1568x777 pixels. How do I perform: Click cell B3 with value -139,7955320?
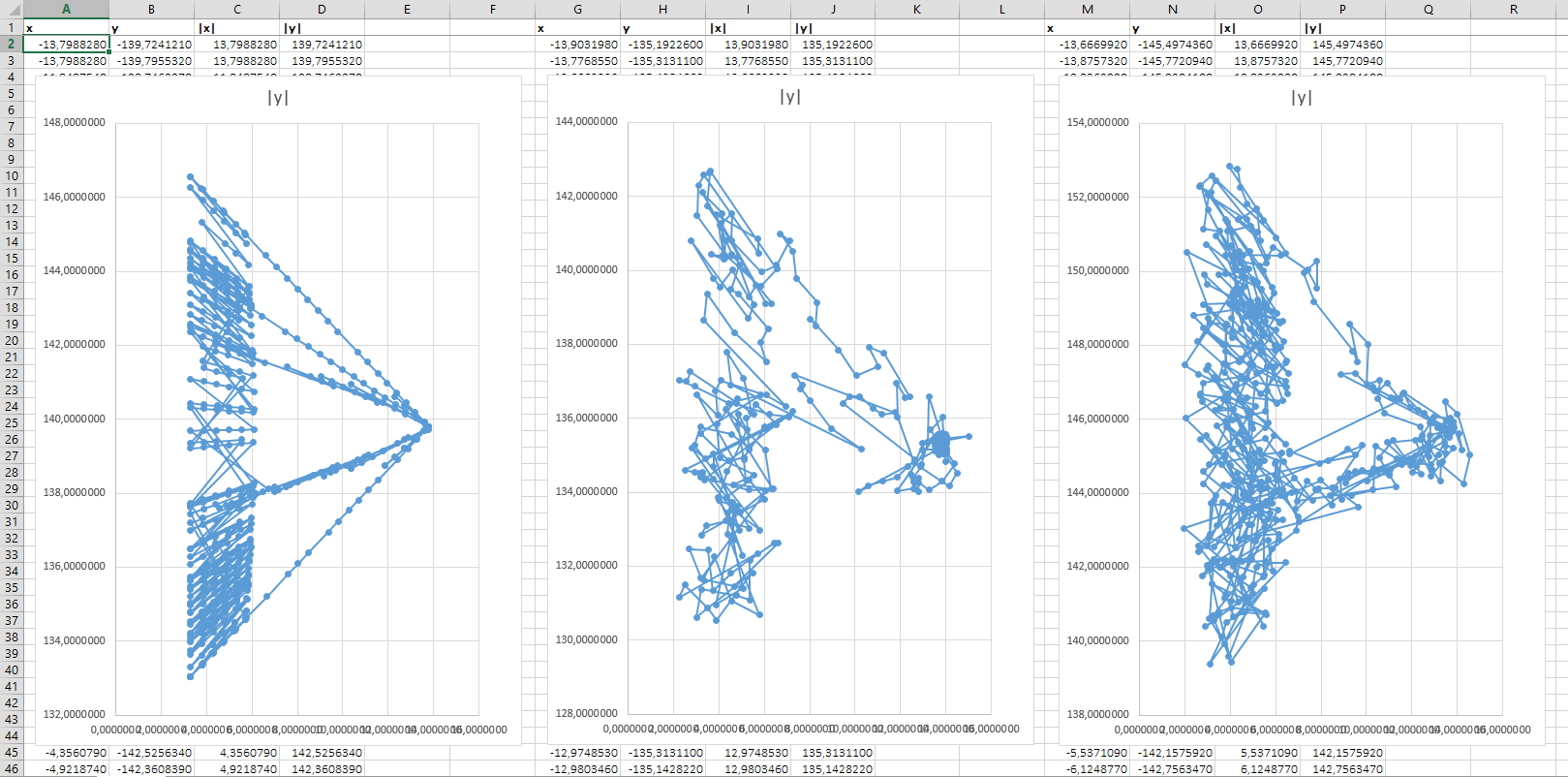click(151, 60)
